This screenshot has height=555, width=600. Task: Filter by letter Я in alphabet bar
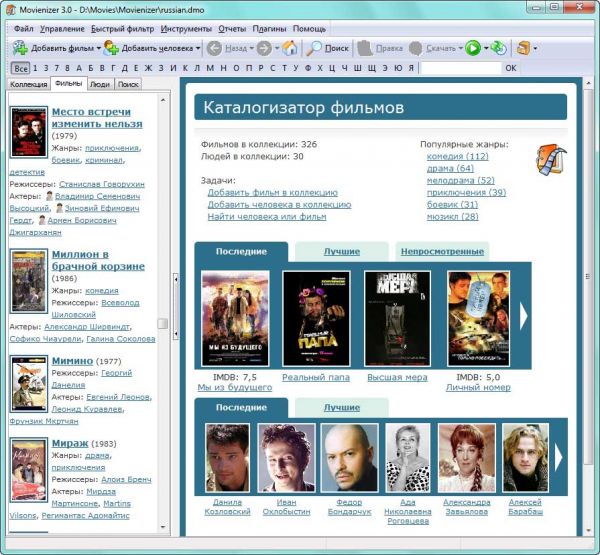click(x=411, y=68)
